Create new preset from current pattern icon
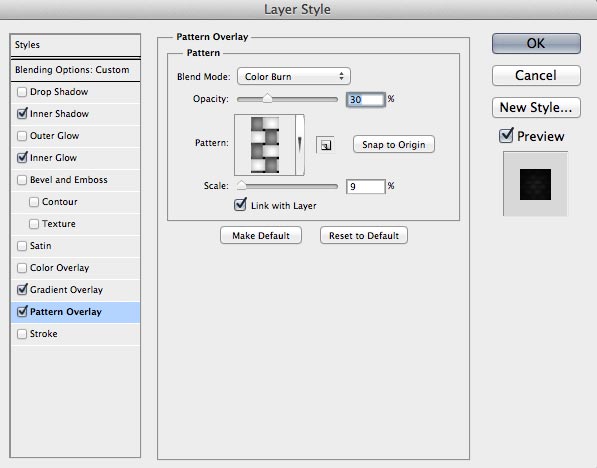Screen dimensions: 597x468 325,145
